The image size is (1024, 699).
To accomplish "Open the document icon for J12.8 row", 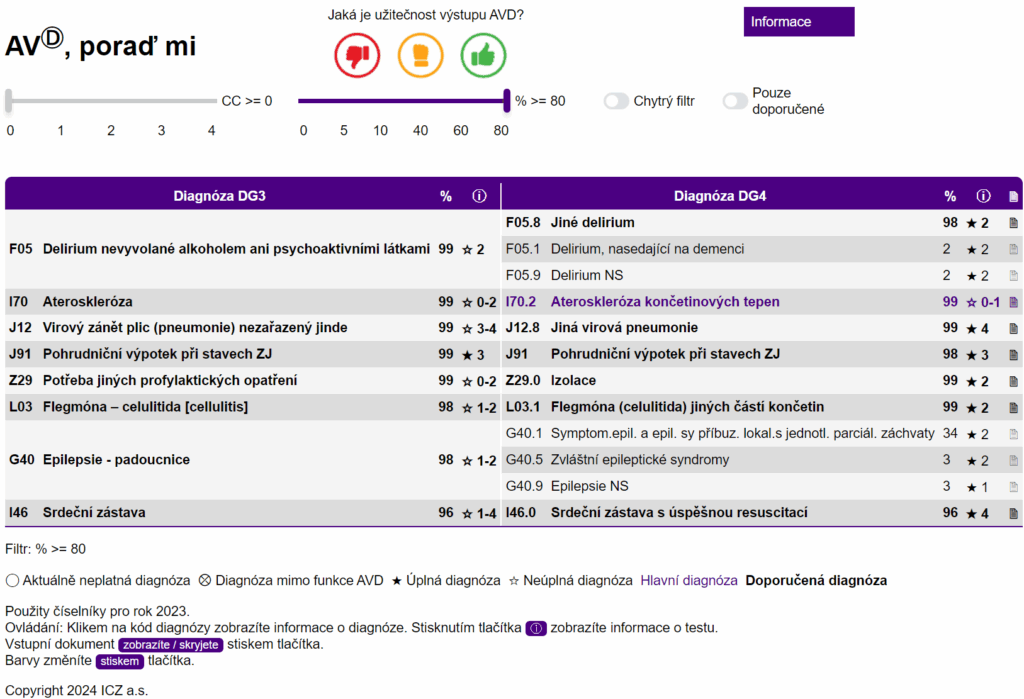I will click(1014, 328).
